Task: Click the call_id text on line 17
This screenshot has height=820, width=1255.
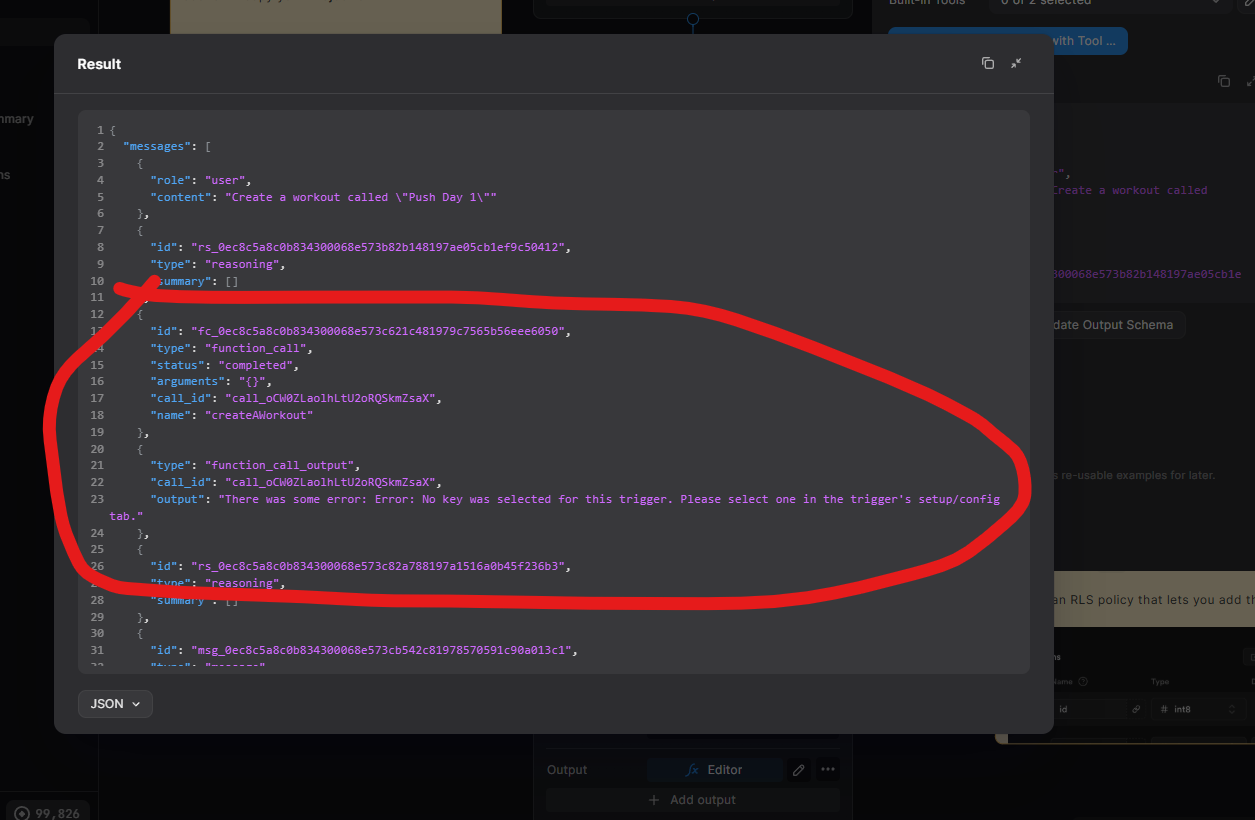Action: click(296, 398)
